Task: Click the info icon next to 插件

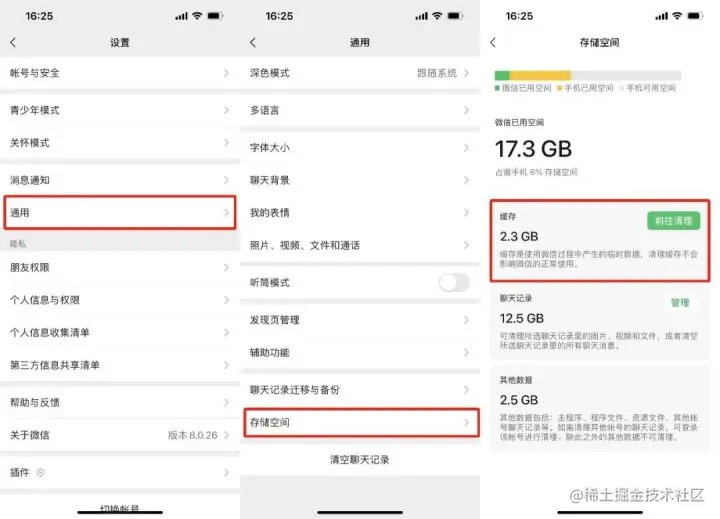Action: [40, 472]
